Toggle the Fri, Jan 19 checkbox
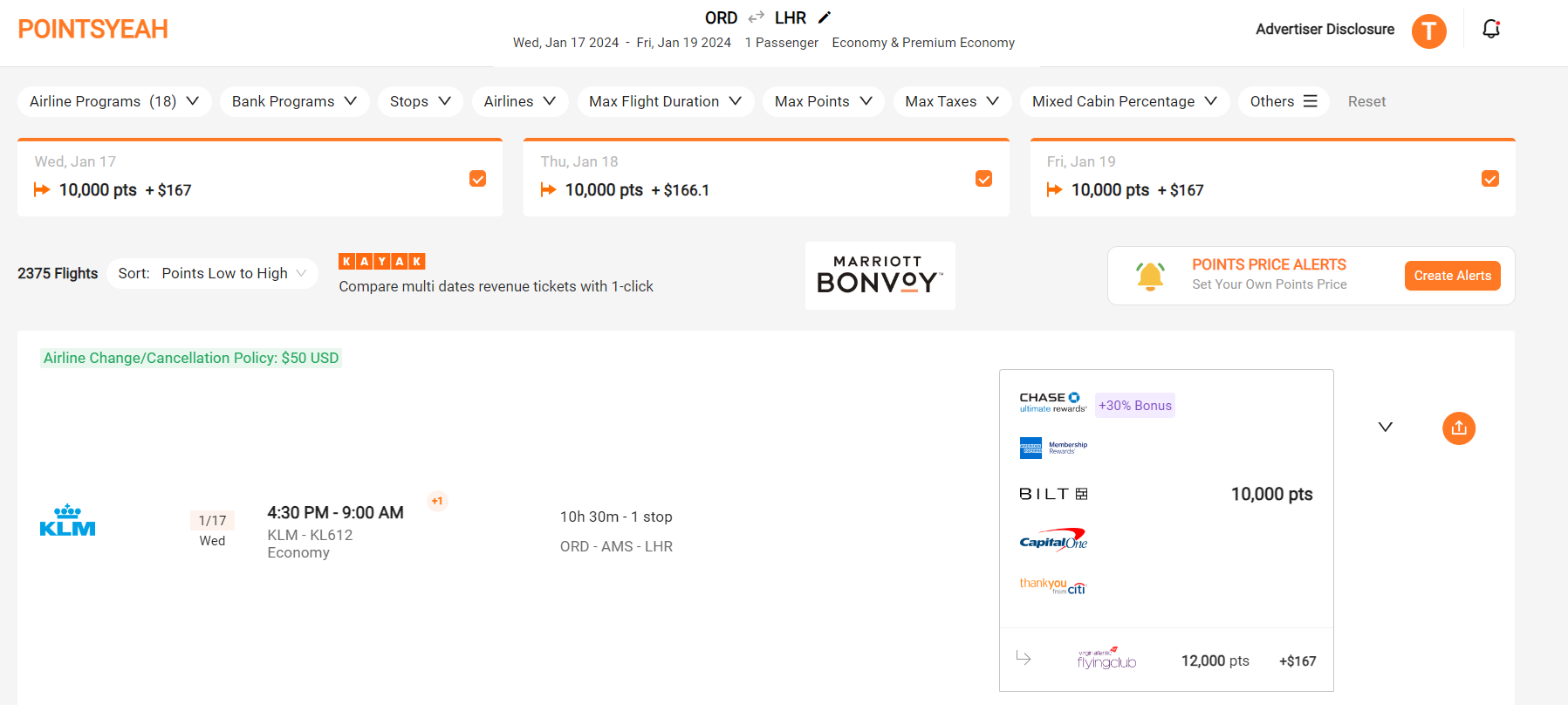Screen dimensions: 1568x705 coord(1489,179)
